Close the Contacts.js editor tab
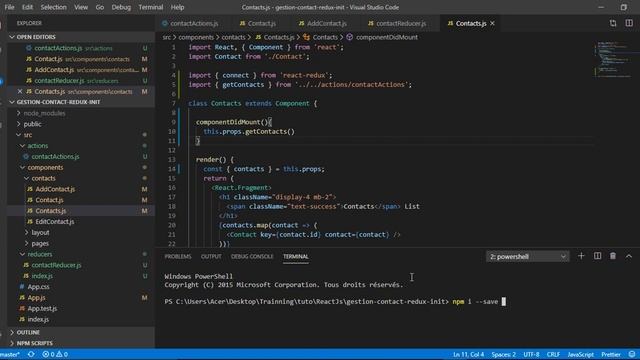Screen dimensions: 640x360 click(x=493, y=23)
